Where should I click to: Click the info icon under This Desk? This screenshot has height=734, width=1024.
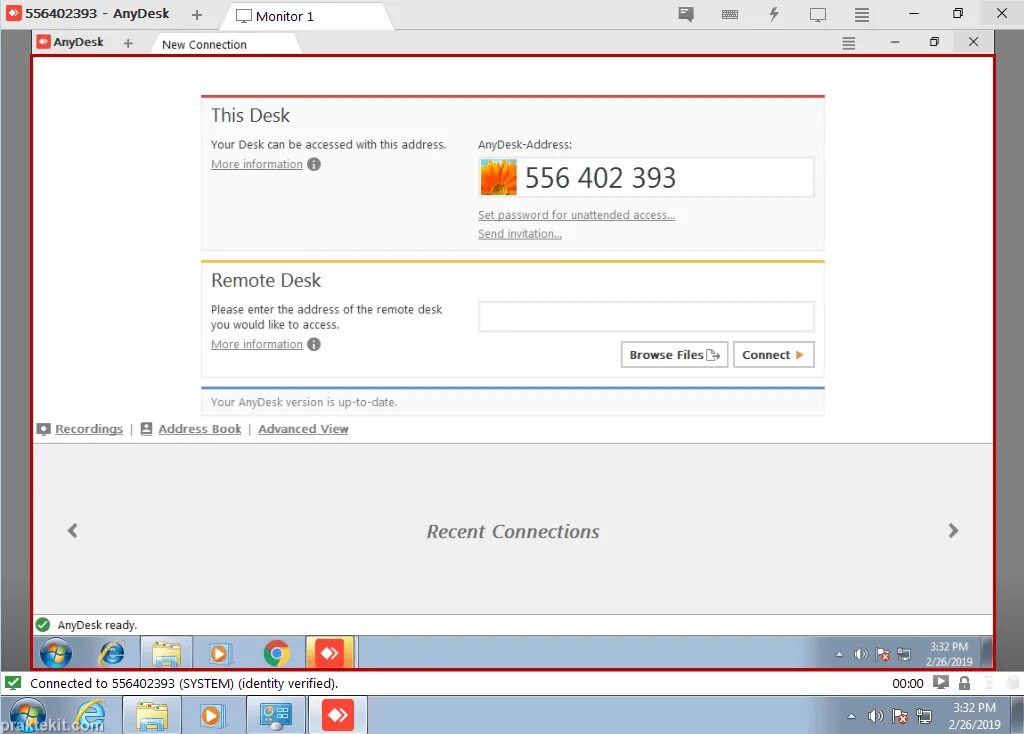(x=314, y=164)
